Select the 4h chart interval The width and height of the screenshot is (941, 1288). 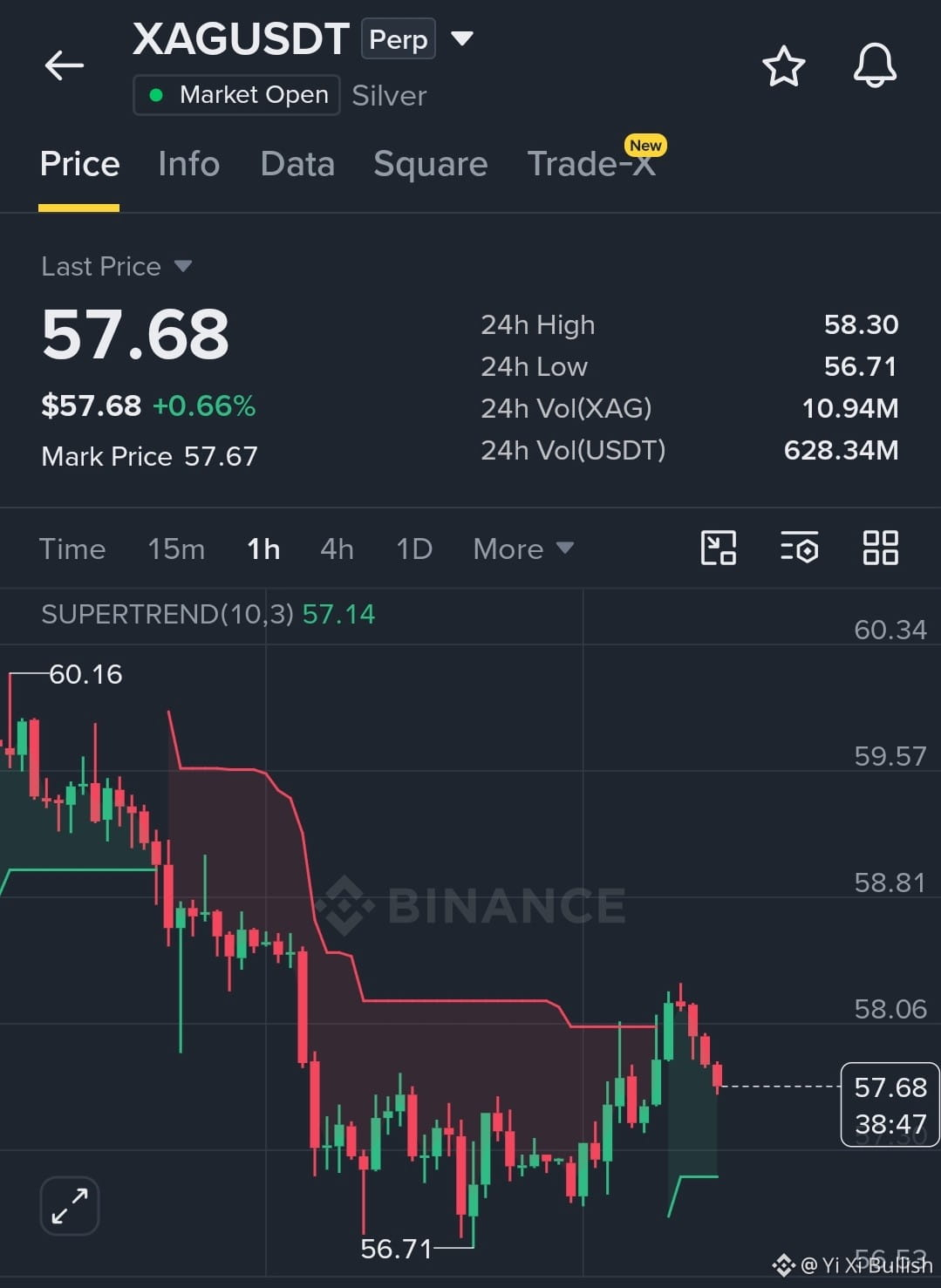pos(337,549)
